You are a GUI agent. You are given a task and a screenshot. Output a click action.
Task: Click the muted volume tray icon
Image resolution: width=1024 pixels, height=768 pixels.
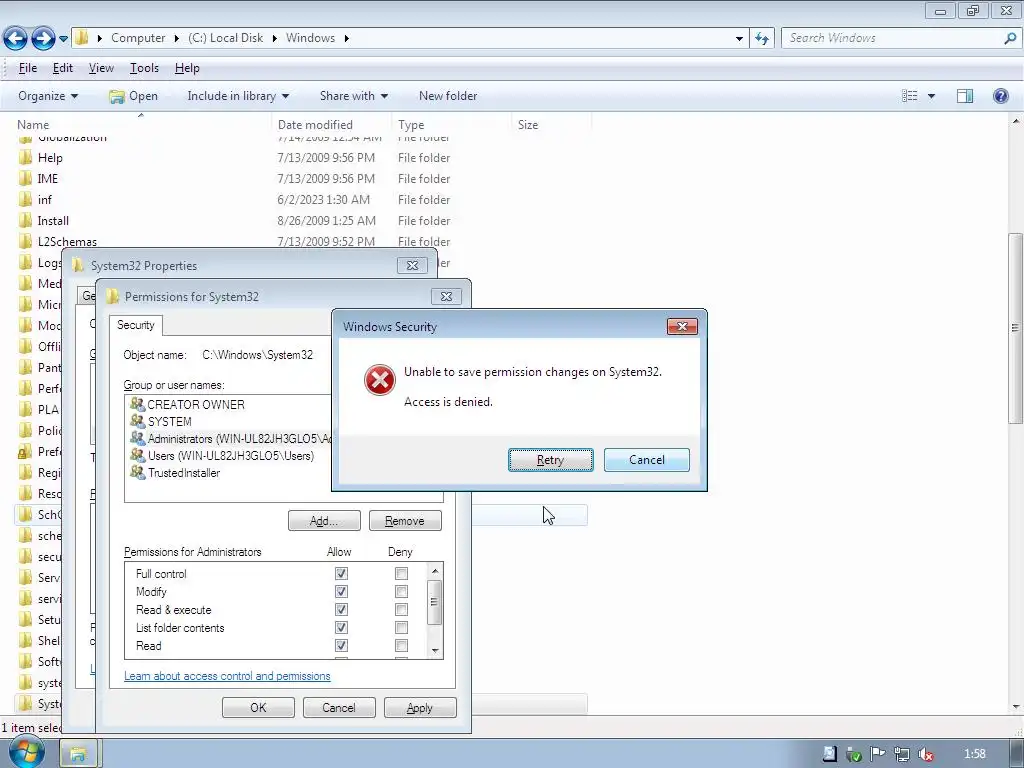tap(925, 754)
